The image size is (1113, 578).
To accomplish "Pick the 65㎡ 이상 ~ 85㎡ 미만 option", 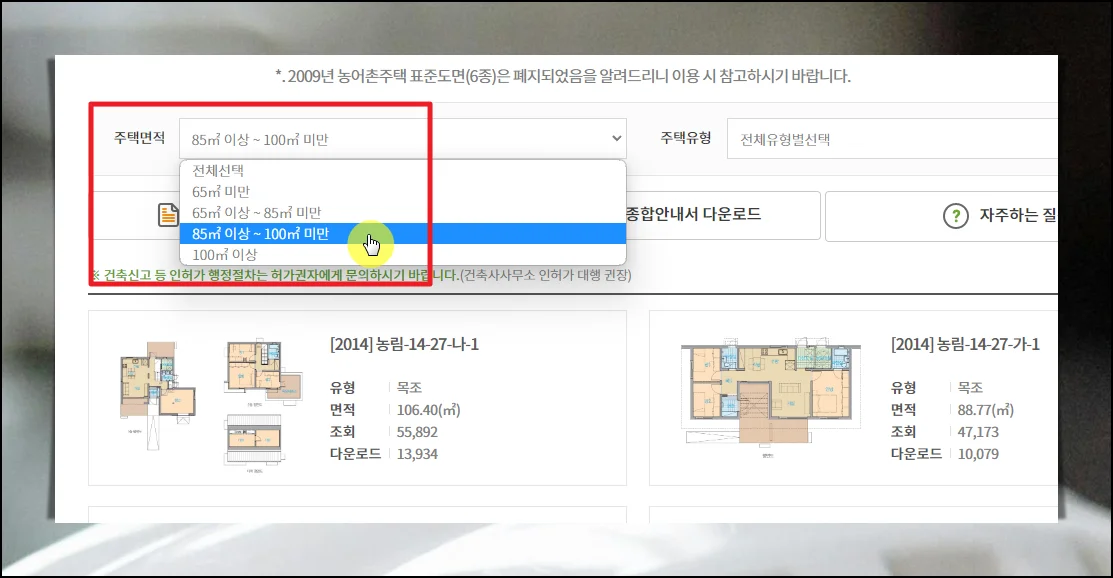I will 257,213.
